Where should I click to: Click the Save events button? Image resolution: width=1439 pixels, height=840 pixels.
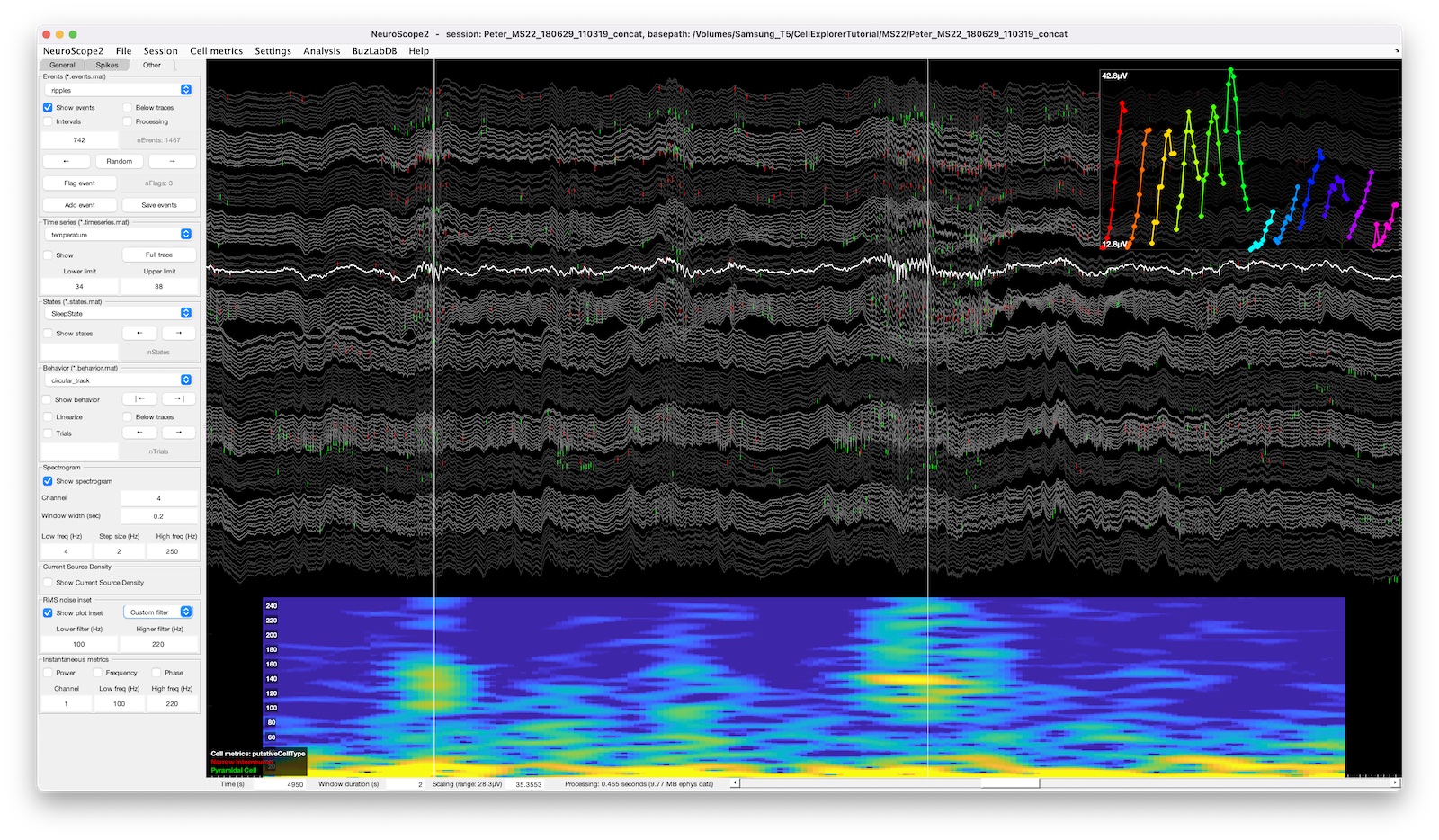point(159,205)
